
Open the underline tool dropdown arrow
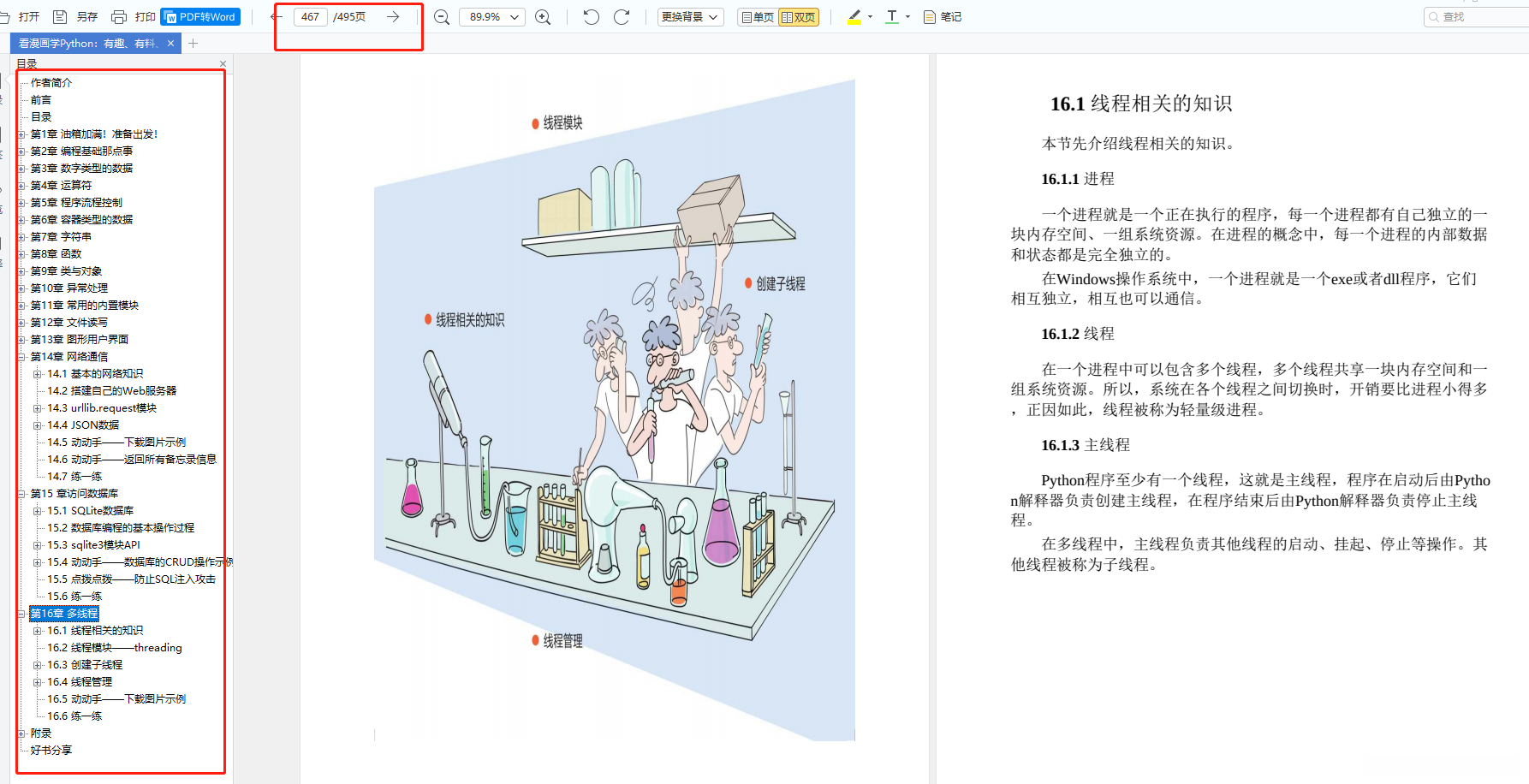908,17
